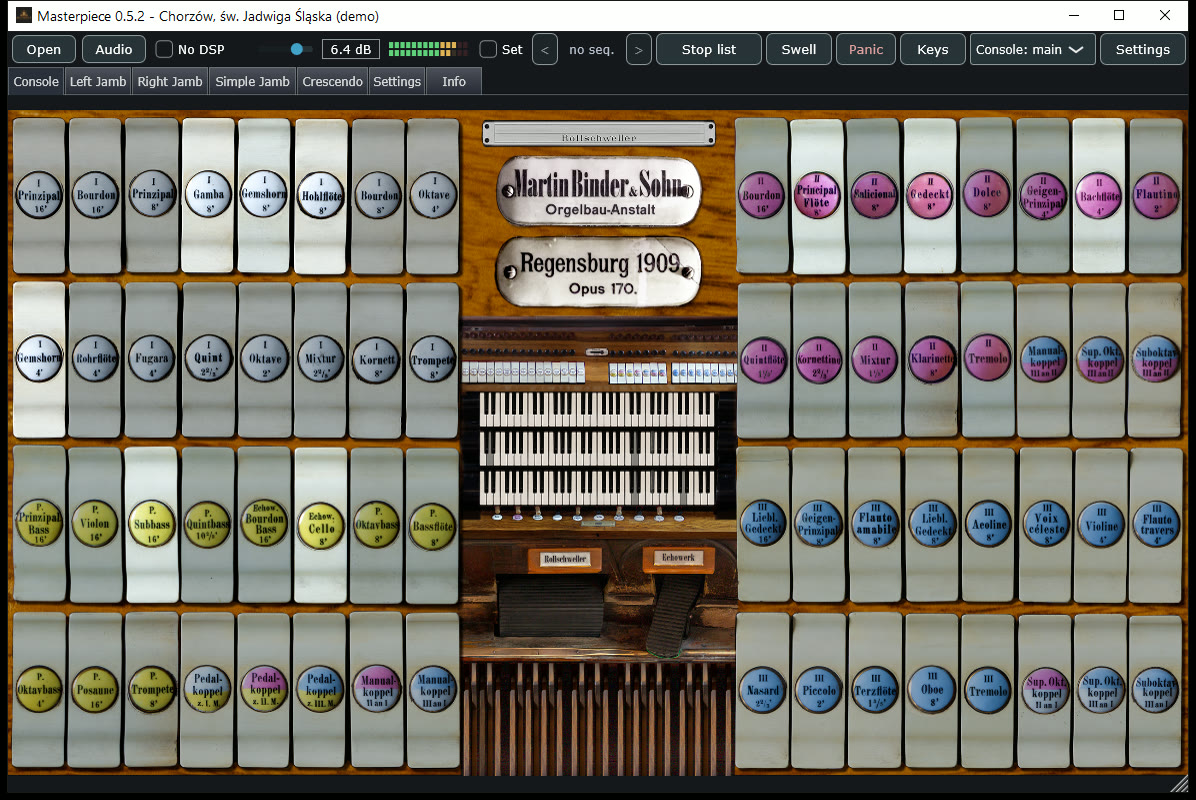Image resolution: width=1196 pixels, height=800 pixels.
Task: Open the Console: main dropdown
Action: tap(1033, 50)
